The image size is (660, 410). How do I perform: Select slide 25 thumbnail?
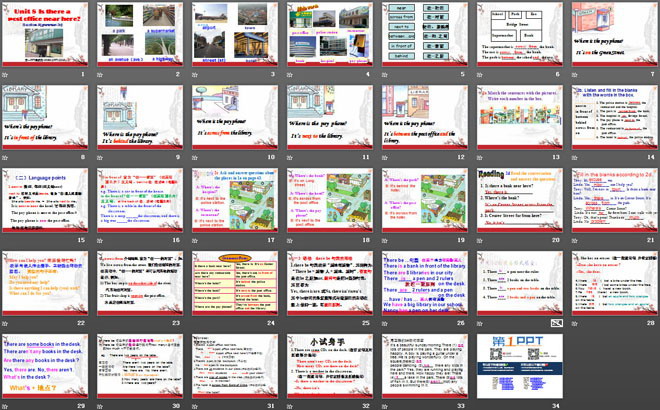click(x=330, y=283)
